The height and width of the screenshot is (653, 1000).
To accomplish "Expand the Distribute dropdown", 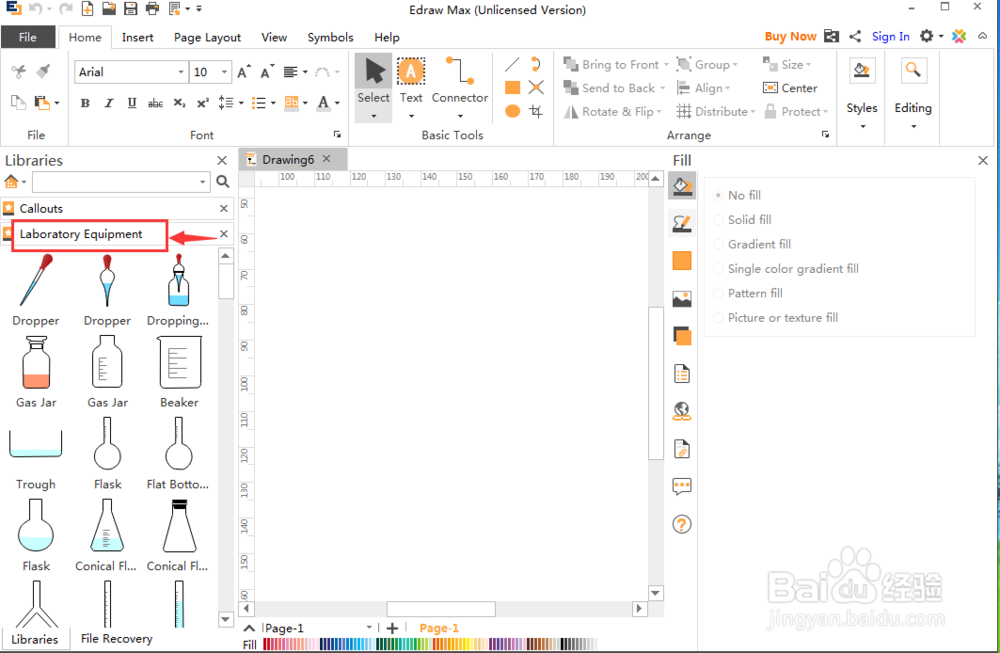I will pyautogui.click(x=753, y=112).
